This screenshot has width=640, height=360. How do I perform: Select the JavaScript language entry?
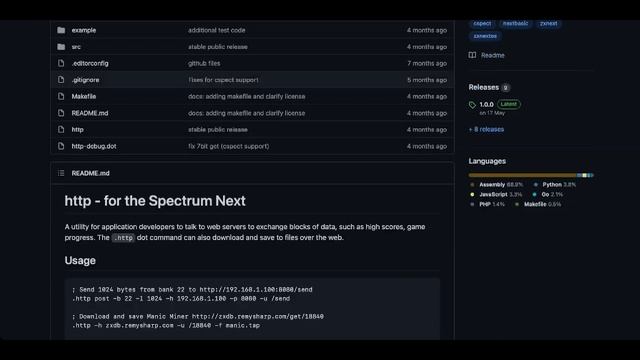pos(496,194)
